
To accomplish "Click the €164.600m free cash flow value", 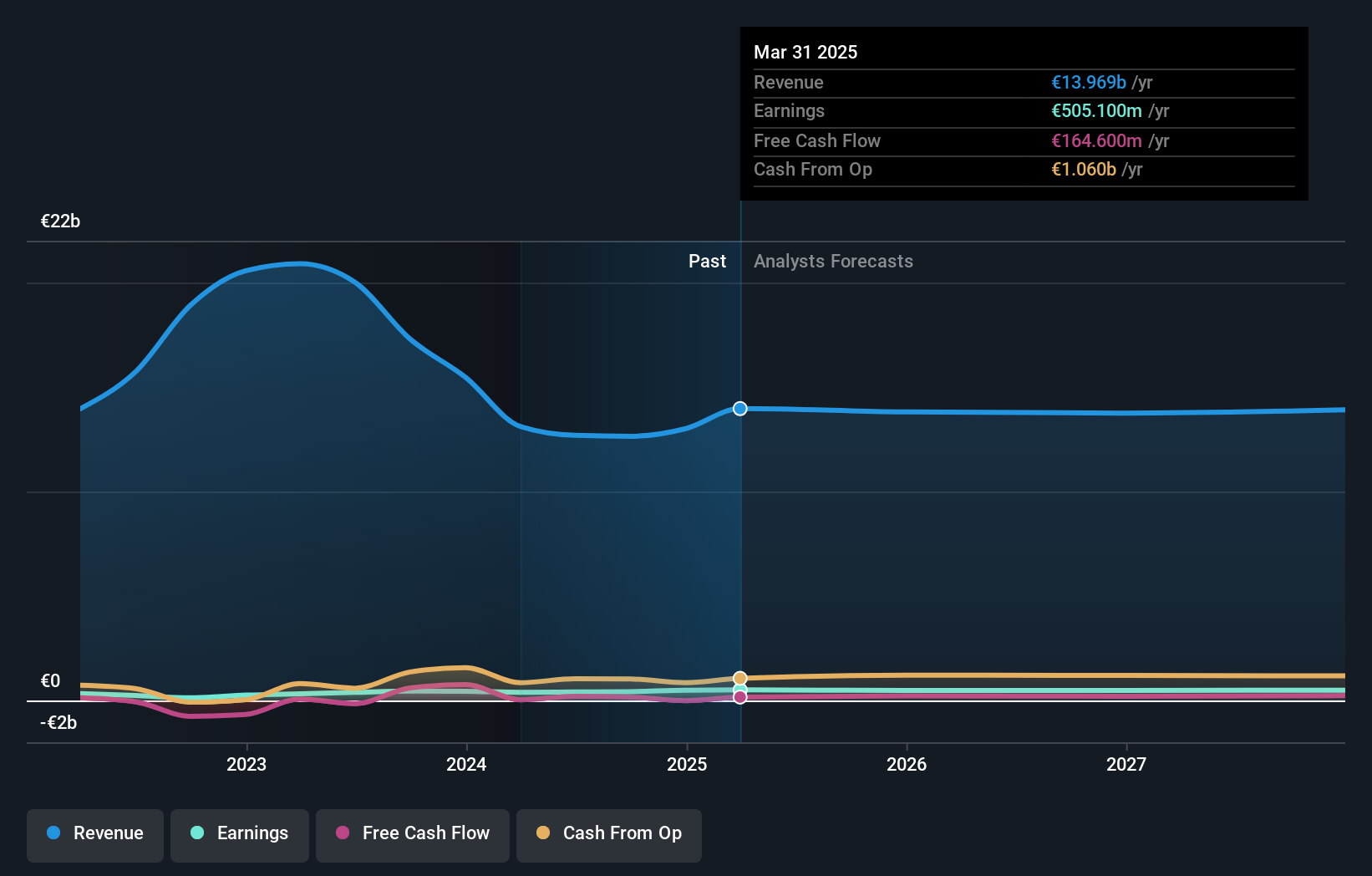I will (x=1096, y=140).
